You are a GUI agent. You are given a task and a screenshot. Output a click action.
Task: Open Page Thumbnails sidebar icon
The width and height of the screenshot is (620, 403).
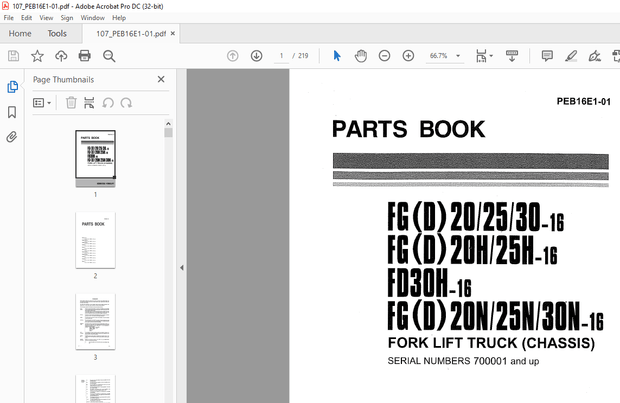point(12,87)
